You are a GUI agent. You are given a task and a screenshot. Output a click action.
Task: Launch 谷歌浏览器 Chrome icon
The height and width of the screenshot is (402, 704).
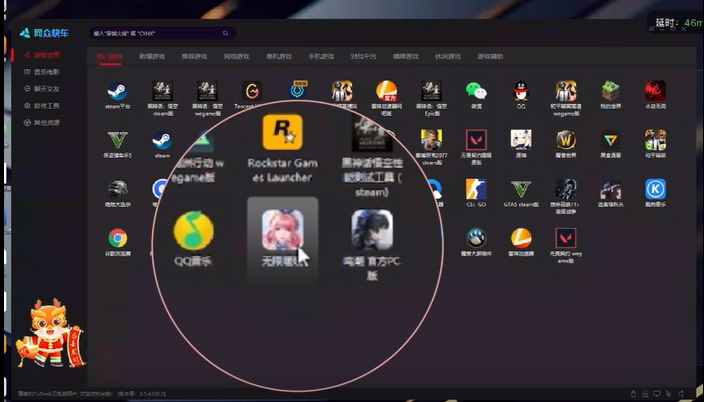117,238
